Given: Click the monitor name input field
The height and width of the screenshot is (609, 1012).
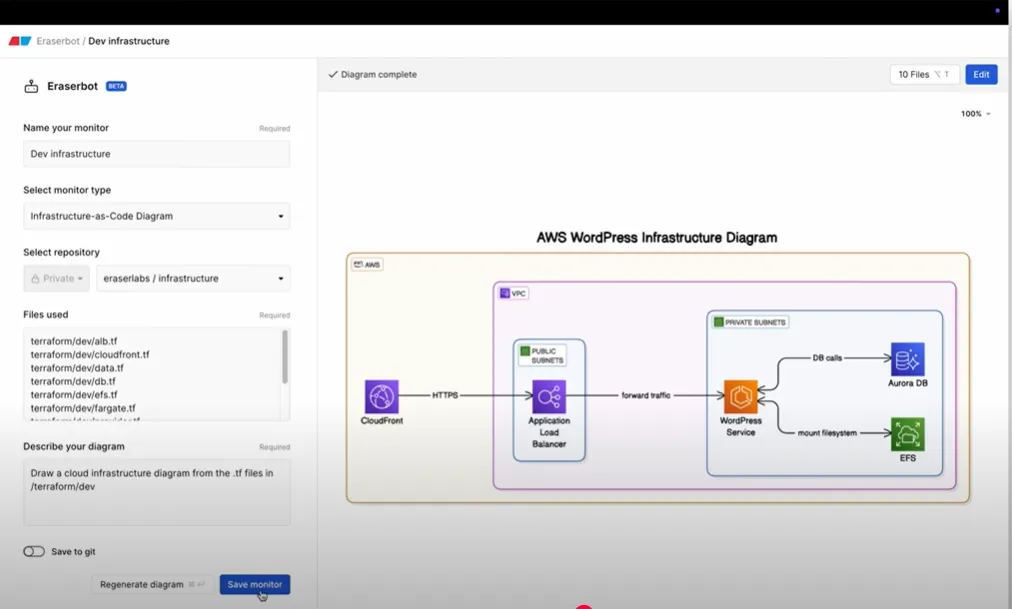Looking at the screenshot, I should pyautogui.click(x=157, y=154).
